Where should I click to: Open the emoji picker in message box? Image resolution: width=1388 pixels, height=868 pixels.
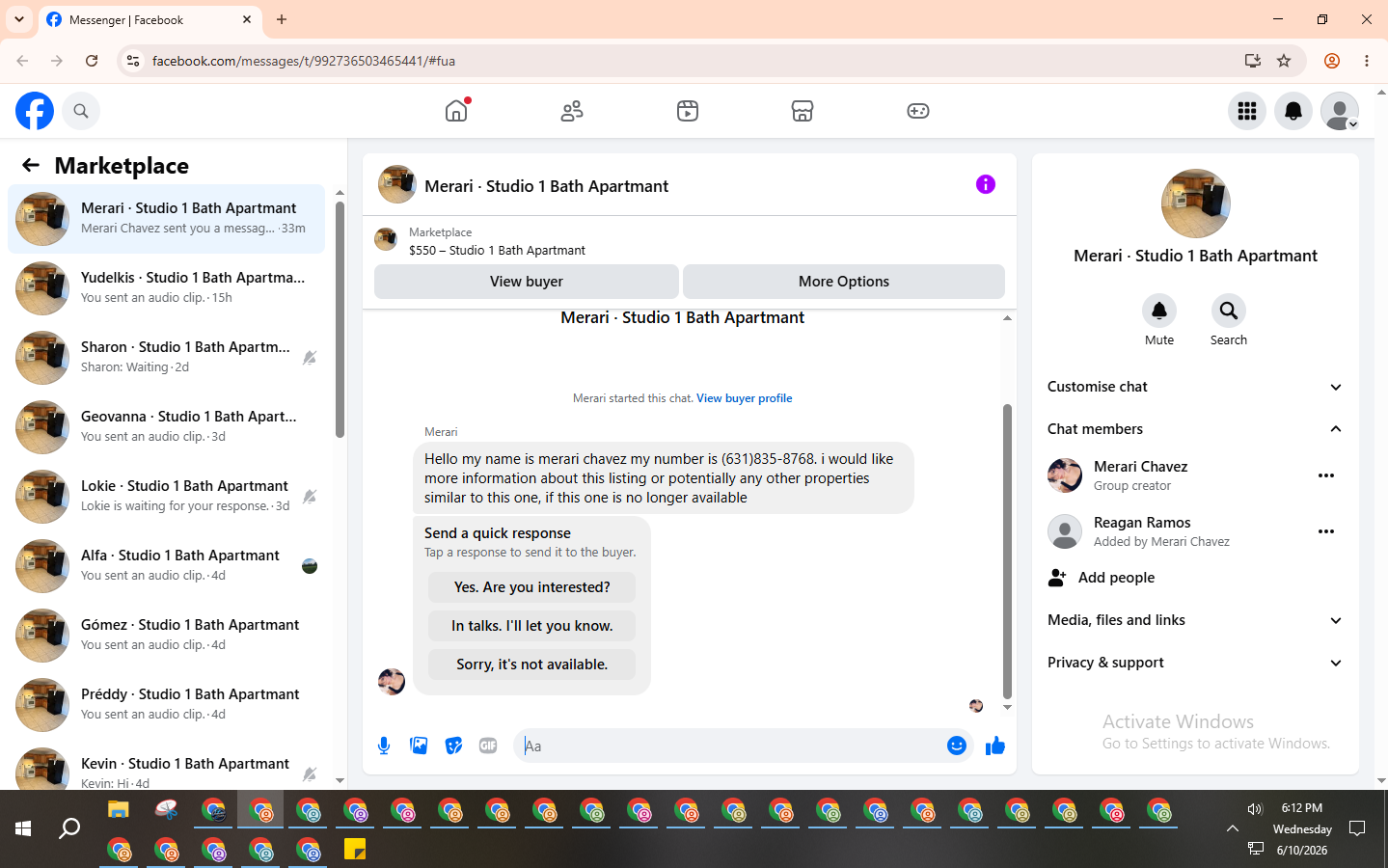[957, 746]
